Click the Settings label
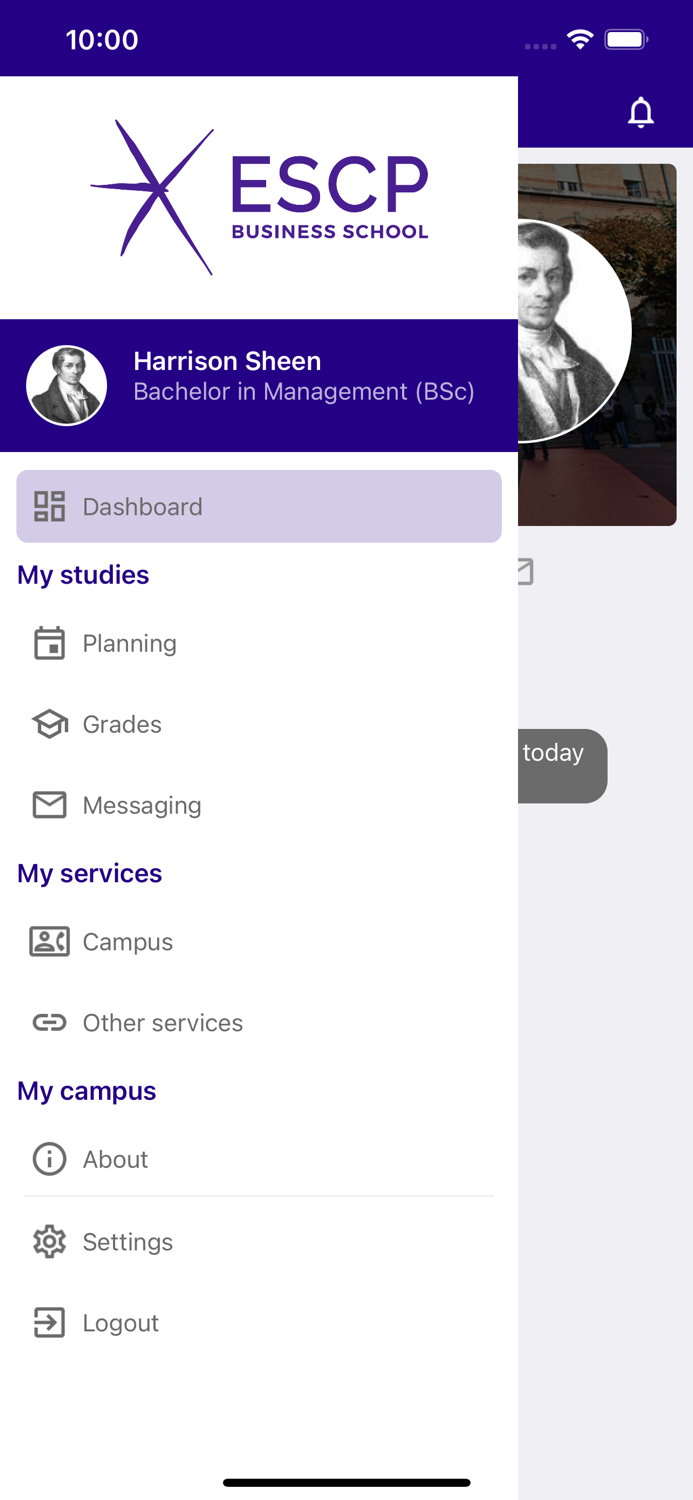 (x=127, y=1241)
